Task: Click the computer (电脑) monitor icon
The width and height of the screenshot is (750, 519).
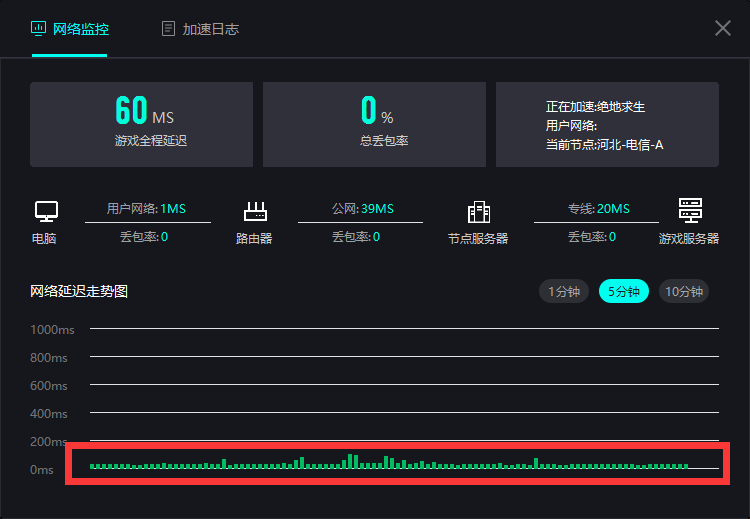Action: point(46,211)
